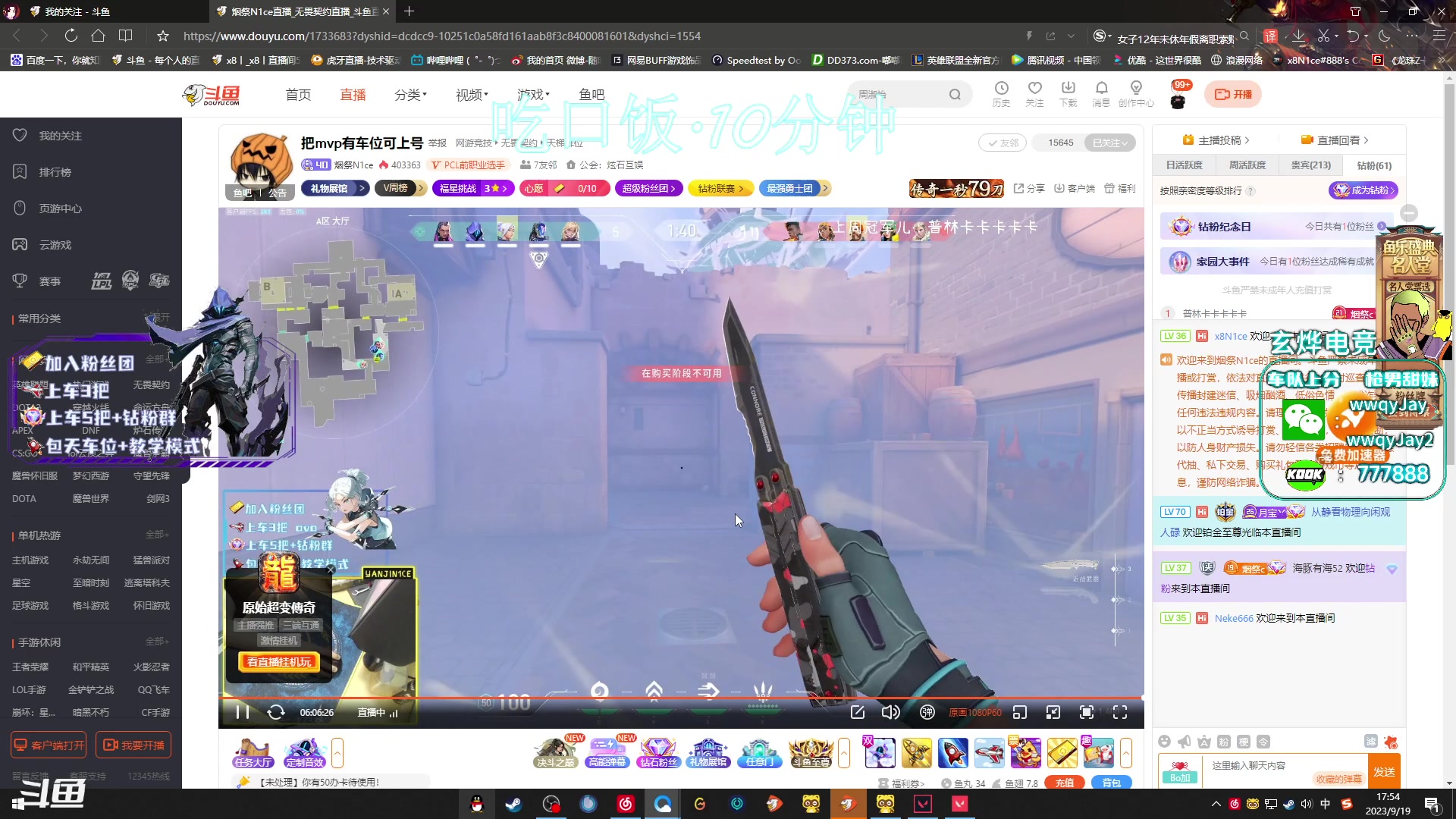Image resolution: width=1456 pixels, height=819 pixels.
Task: Expand 手游休闲 全部 list in sidebar
Action: tap(157, 642)
